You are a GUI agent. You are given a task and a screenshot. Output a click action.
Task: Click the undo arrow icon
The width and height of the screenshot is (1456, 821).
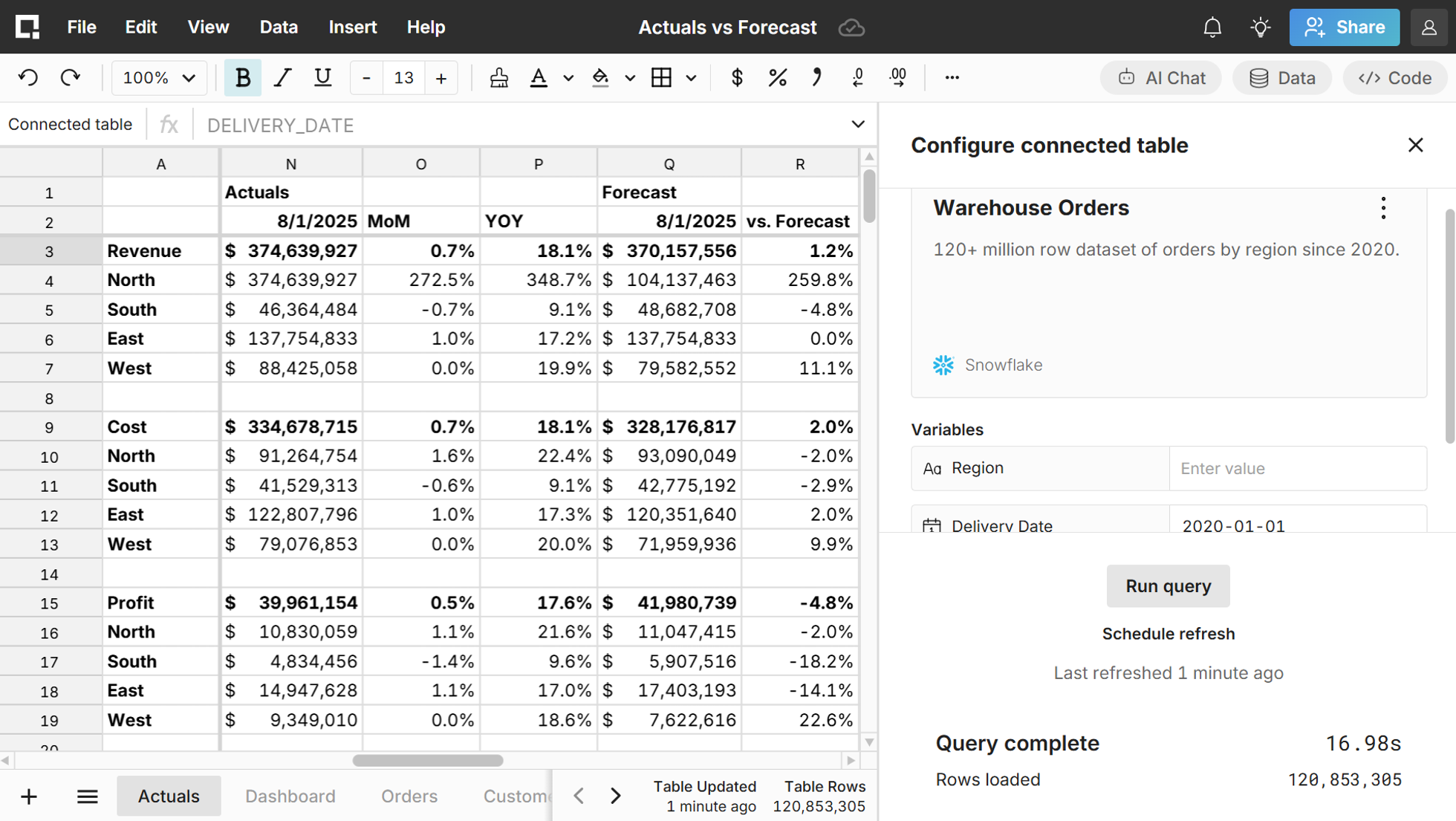coord(28,78)
